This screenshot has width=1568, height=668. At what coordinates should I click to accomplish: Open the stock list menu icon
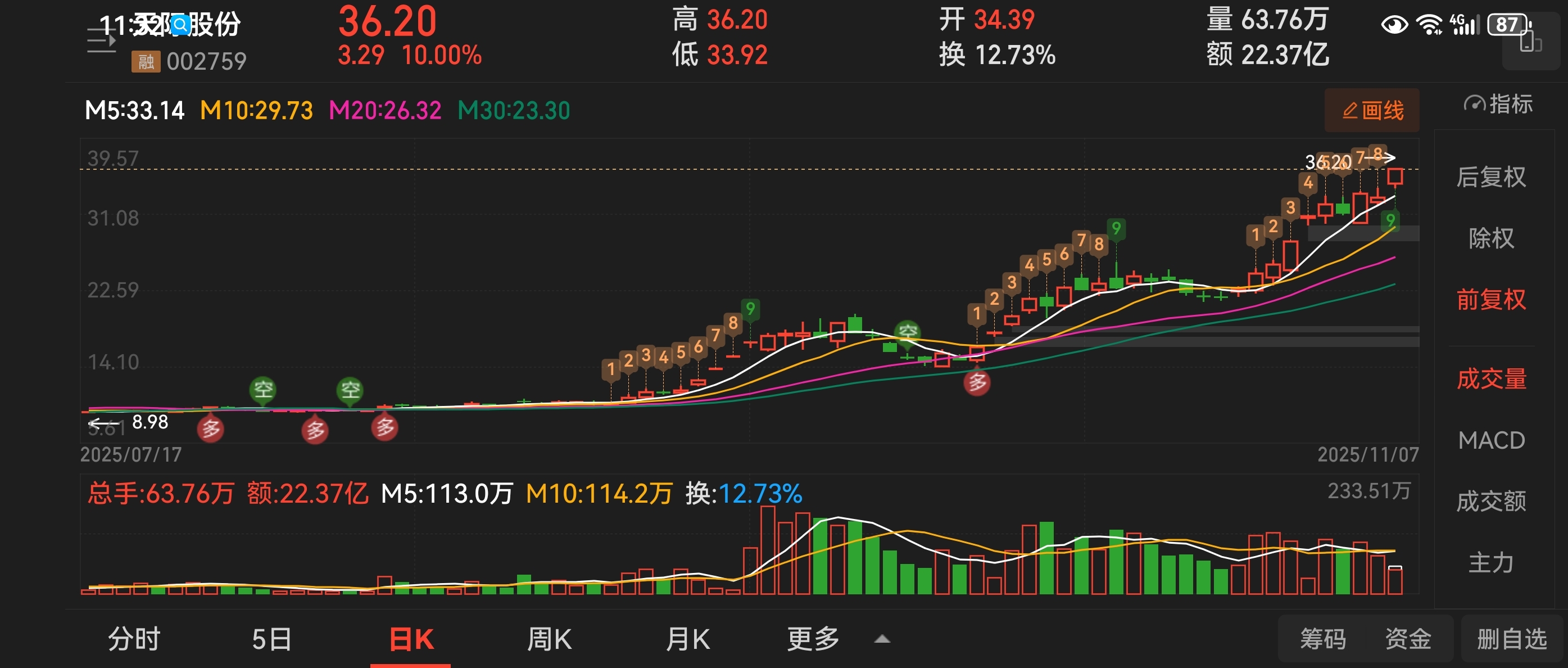coord(101,41)
